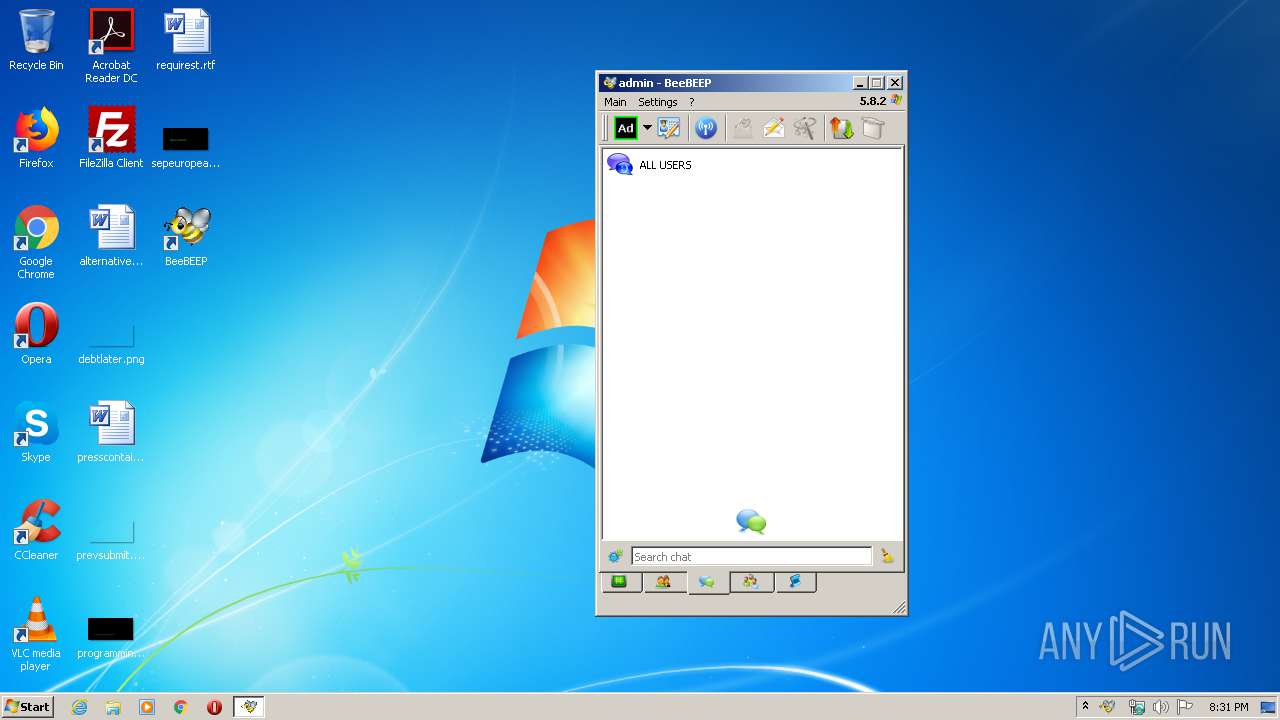Click the blue broadcast antenna icon
The image size is (1280, 720).
(706, 128)
